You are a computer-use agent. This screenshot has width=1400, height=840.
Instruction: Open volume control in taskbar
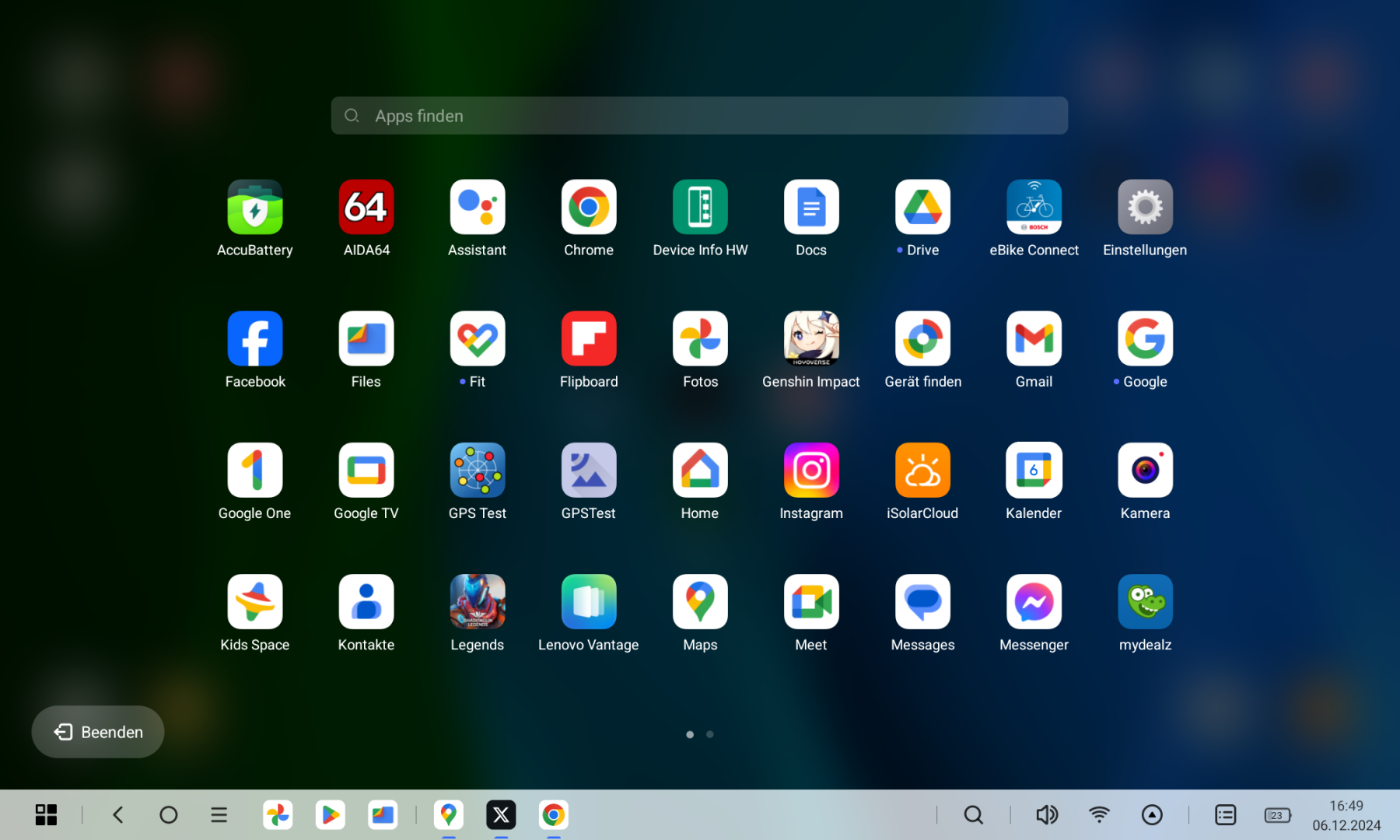[1047, 814]
